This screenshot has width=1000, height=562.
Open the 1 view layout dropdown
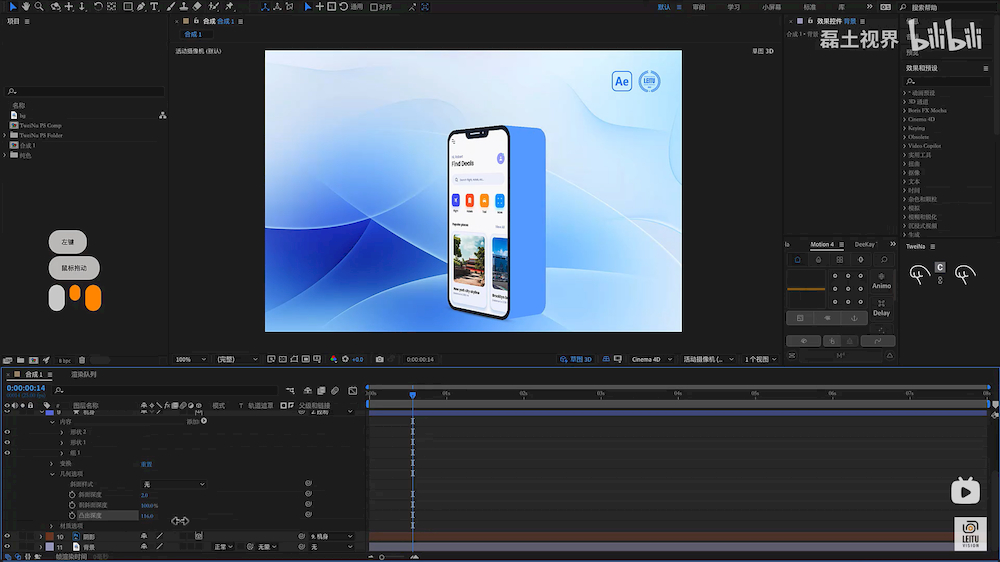tap(761, 359)
